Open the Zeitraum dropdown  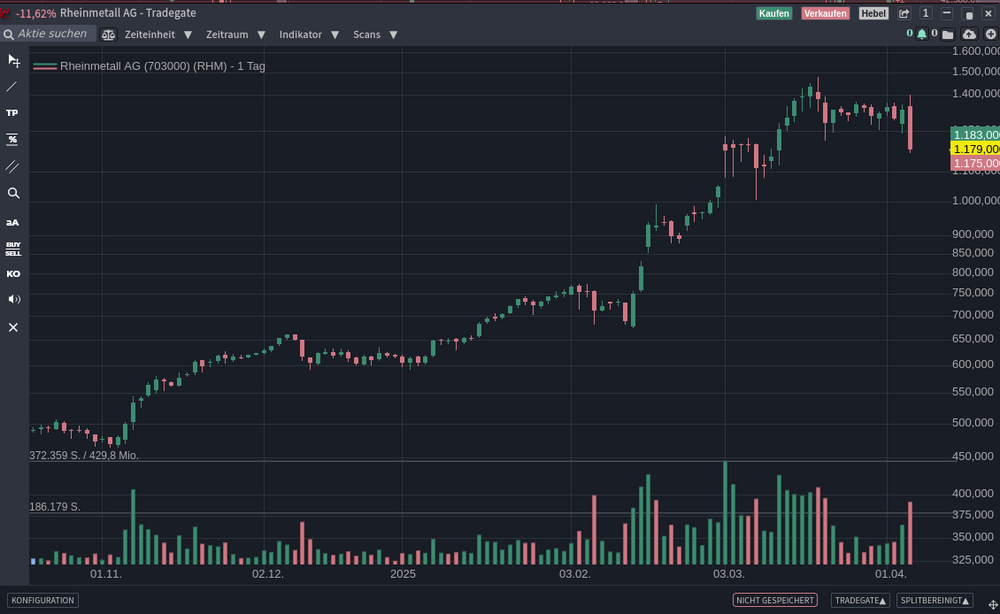[x=236, y=34]
